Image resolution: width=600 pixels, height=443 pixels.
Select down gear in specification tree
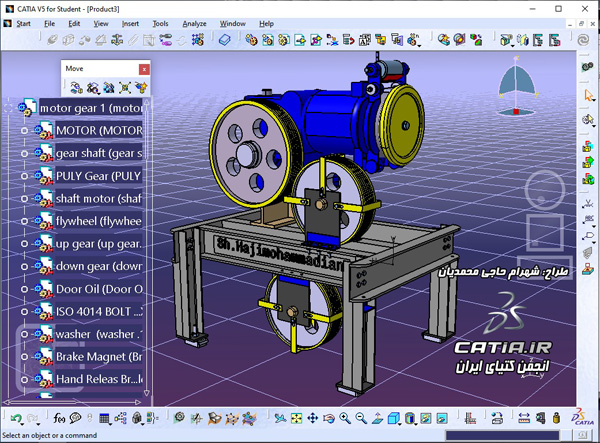tap(99, 266)
